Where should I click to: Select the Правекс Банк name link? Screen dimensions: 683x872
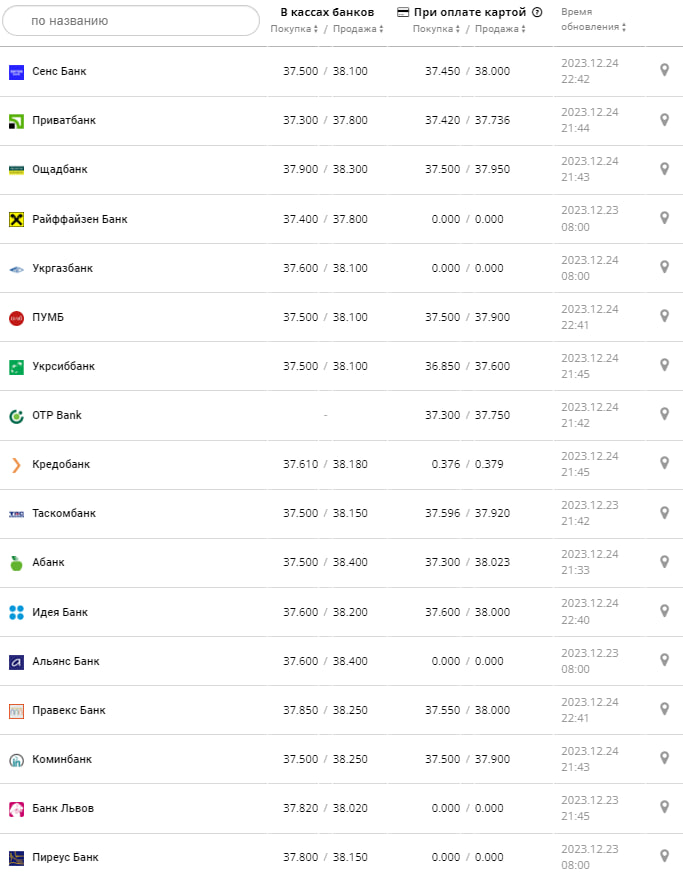pyautogui.click(x=68, y=710)
